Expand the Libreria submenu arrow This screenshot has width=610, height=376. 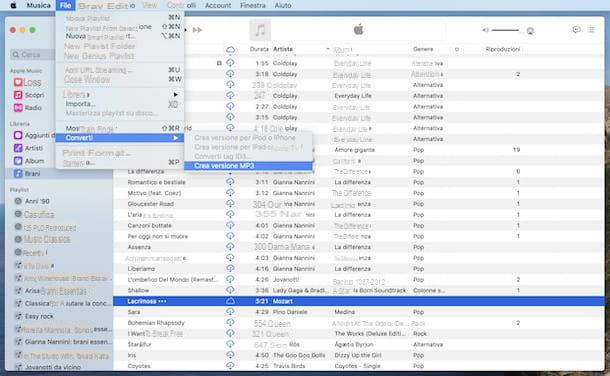point(175,94)
